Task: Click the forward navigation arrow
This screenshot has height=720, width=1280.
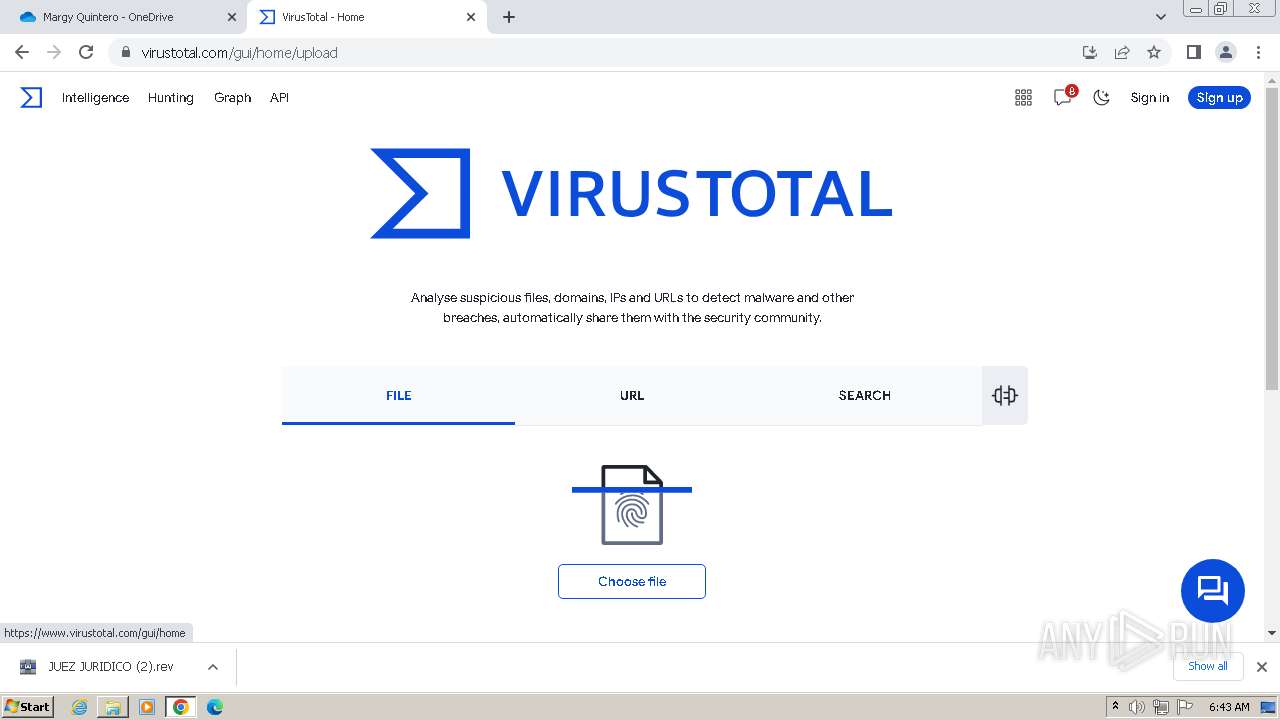Action: (54, 52)
